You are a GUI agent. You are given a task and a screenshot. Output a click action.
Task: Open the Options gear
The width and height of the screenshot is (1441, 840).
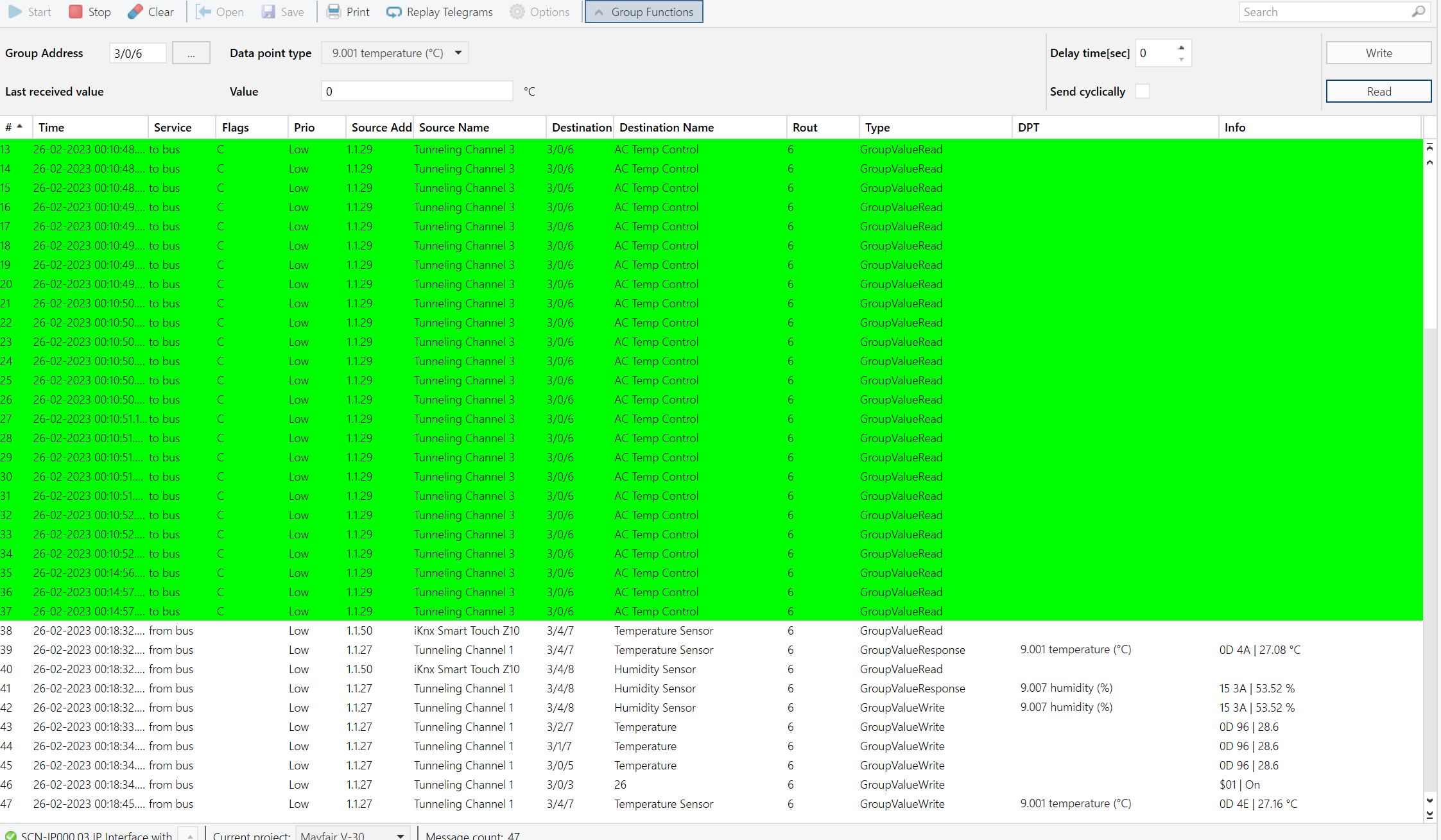[x=517, y=12]
